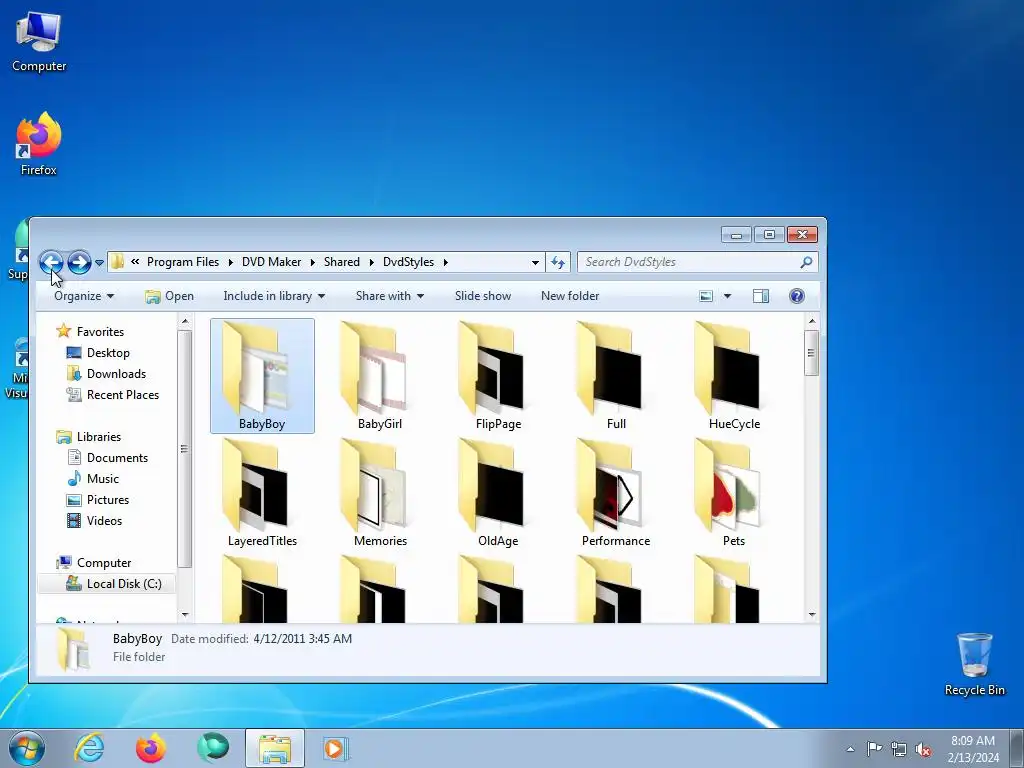Navigate to Program Files in address bar
This screenshot has width=1024, height=768.
[183, 262]
